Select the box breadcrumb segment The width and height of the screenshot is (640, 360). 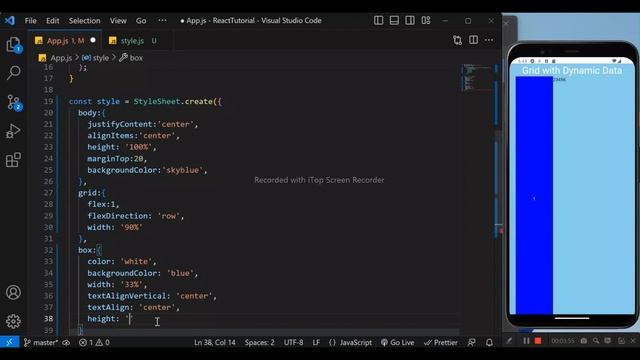[x=136, y=58]
